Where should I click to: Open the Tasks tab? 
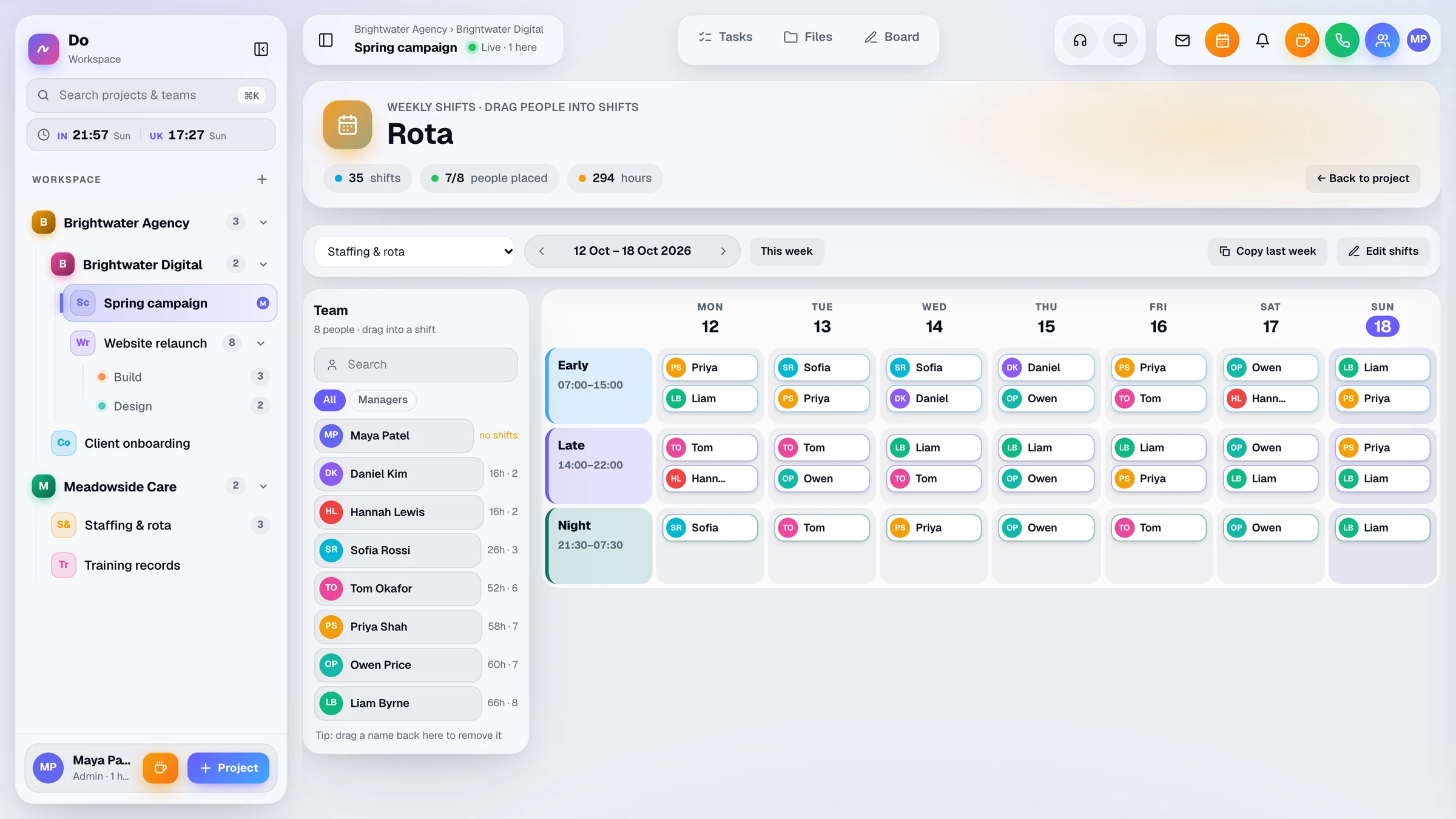click(726, 37)
